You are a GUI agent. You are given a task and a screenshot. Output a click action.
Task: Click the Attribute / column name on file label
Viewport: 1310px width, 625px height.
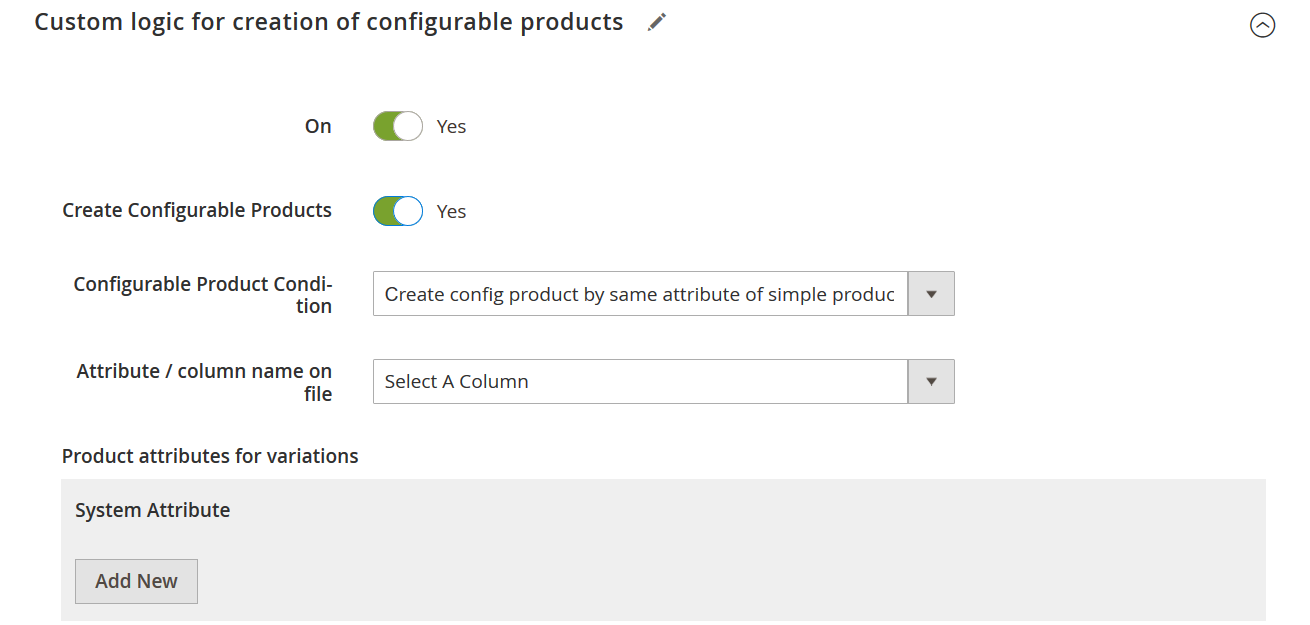pos(204,382)
